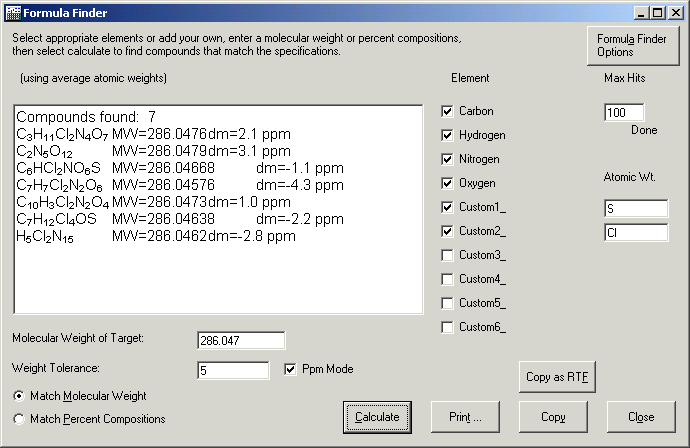Check the Custom6_ element box
The height and width of the screenshot is (448, 690).
447,327
